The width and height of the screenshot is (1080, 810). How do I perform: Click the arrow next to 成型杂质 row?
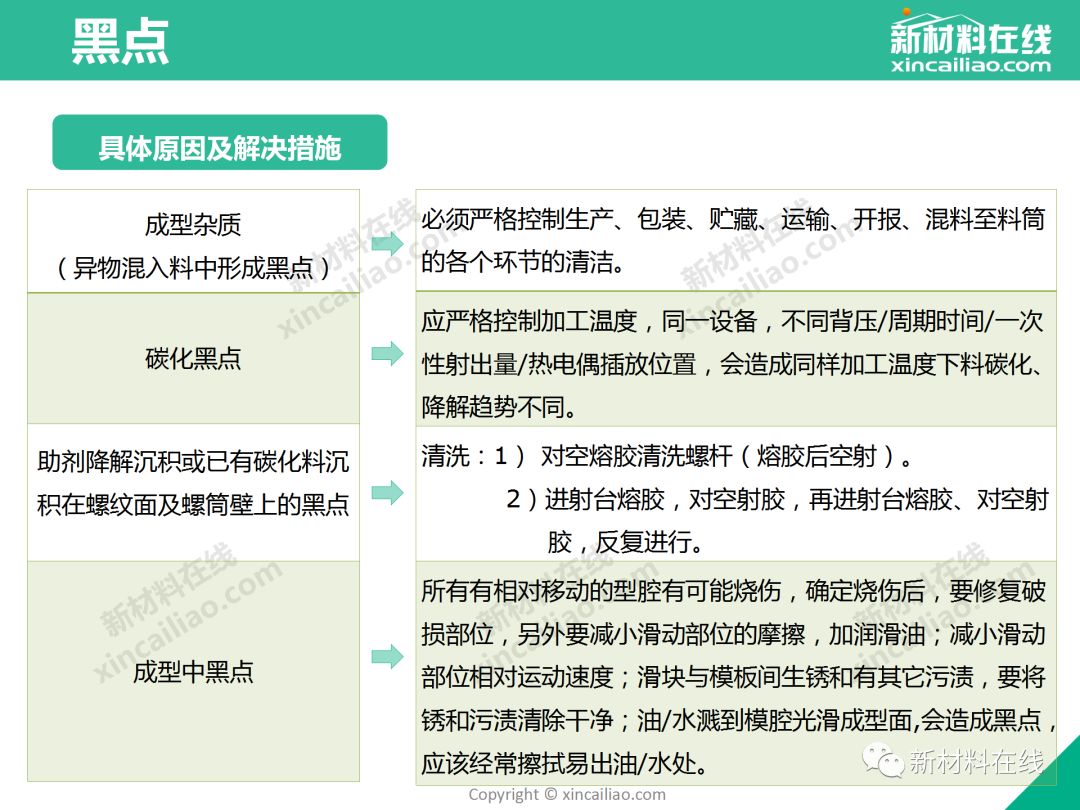point(387,243)
